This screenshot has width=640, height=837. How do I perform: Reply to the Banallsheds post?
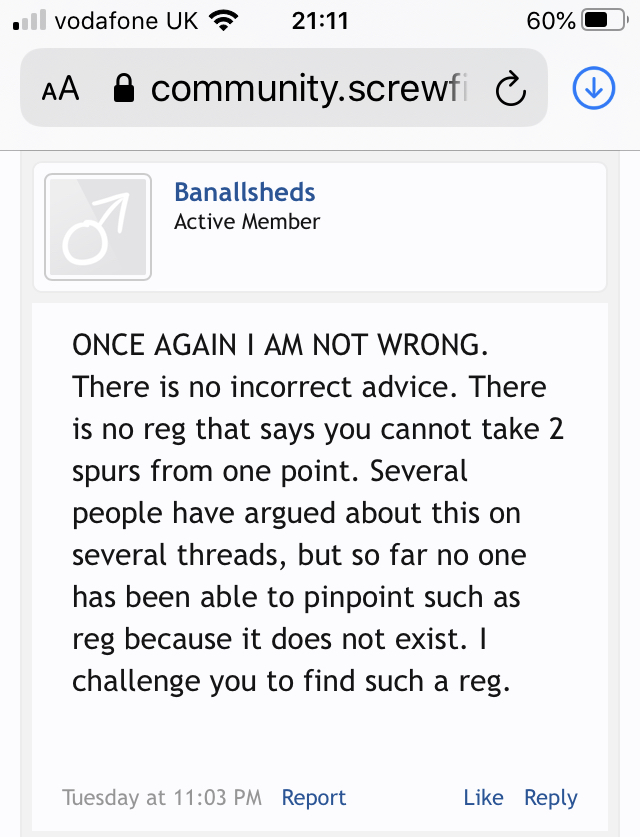550,797
